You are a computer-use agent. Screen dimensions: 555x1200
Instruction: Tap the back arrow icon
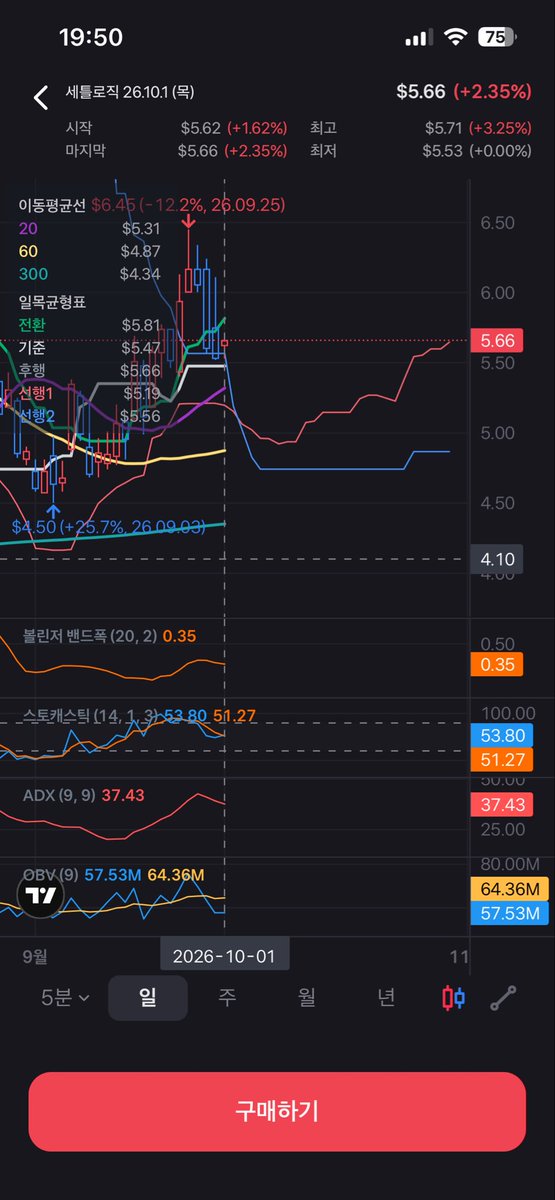[x=41, y=98]
